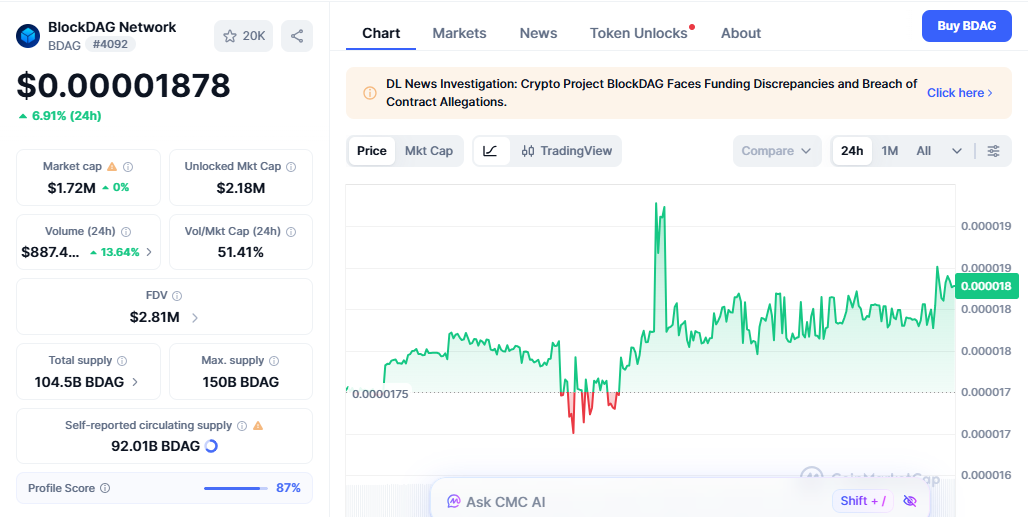Open the Markets tab

coord(460,33)
